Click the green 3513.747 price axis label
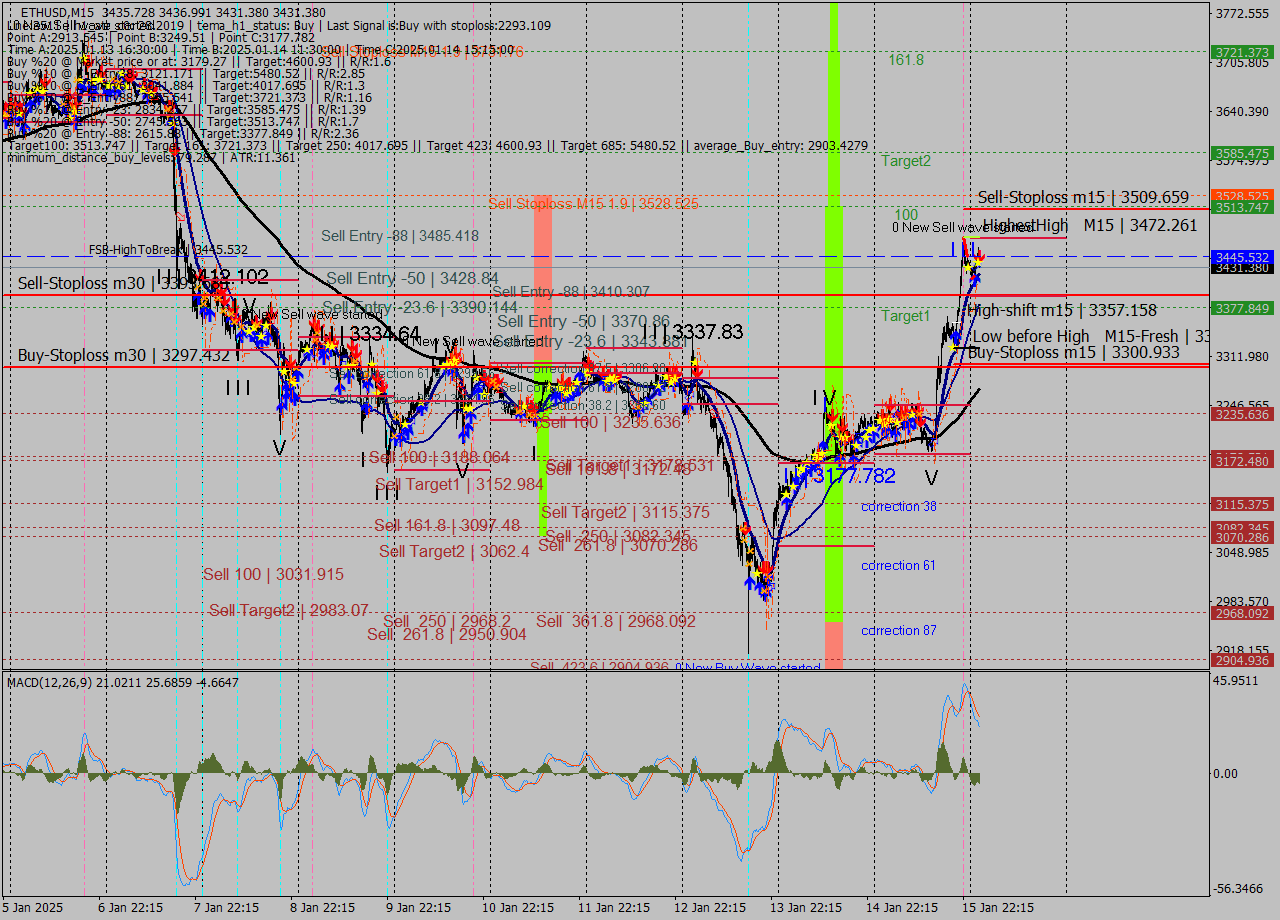The image size is (1280, 920). pos(1241,207)
